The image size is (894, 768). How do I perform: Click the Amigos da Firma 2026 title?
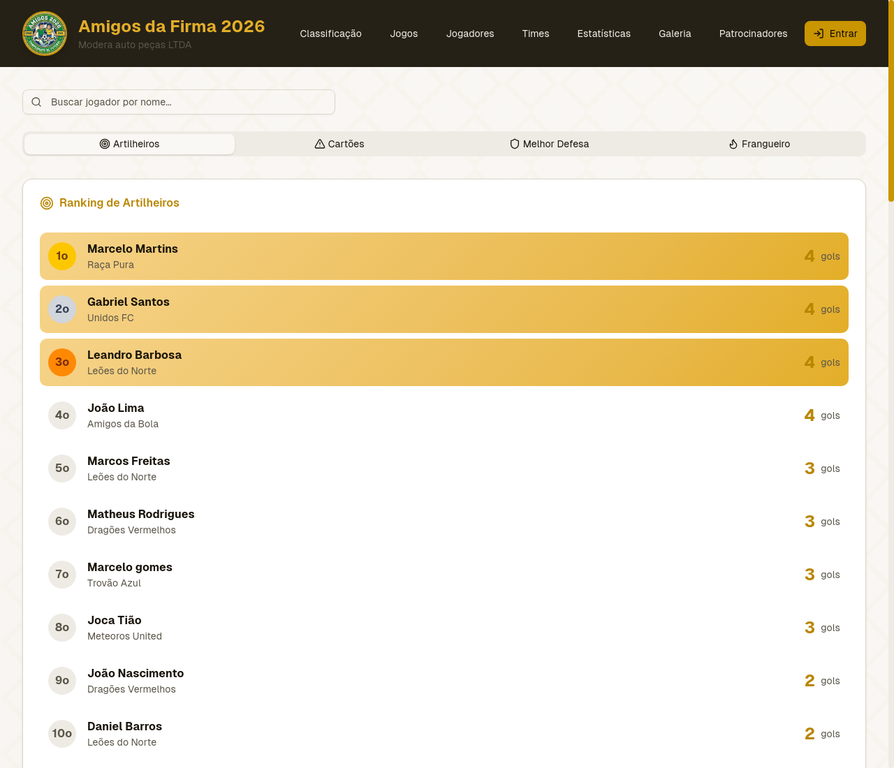pyautogui.click(x=171, y=26)
